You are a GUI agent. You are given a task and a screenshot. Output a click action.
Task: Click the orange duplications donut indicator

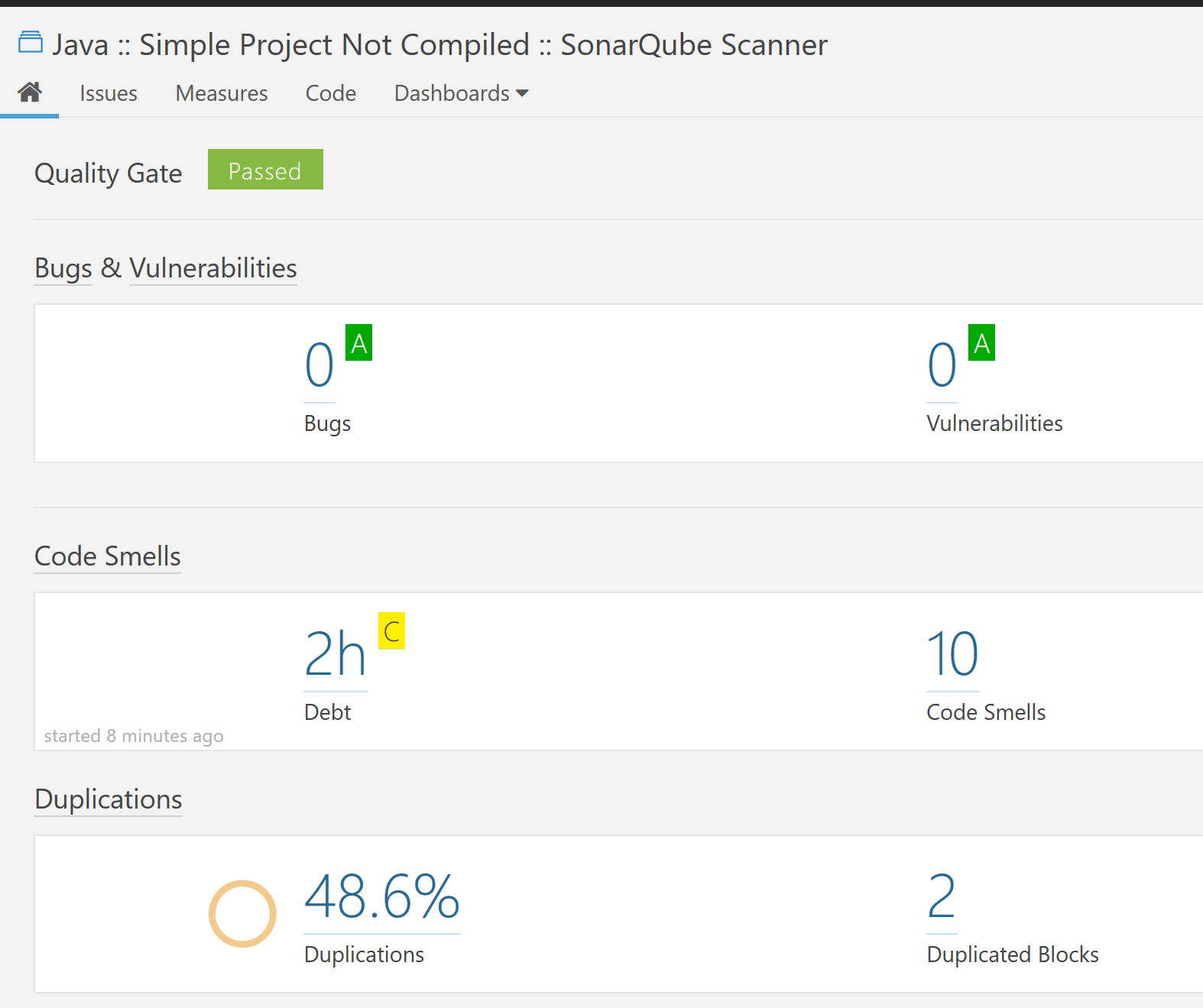tap(242, 914)
